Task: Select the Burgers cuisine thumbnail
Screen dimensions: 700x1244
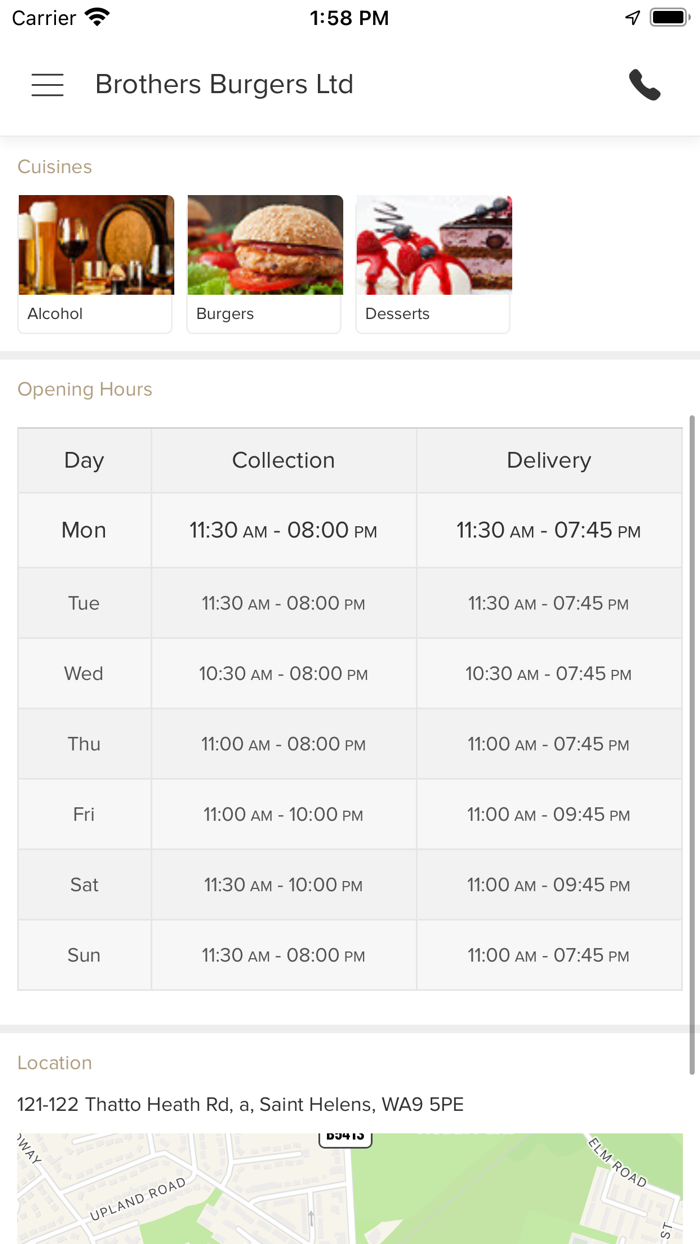Action: [265, 263]
